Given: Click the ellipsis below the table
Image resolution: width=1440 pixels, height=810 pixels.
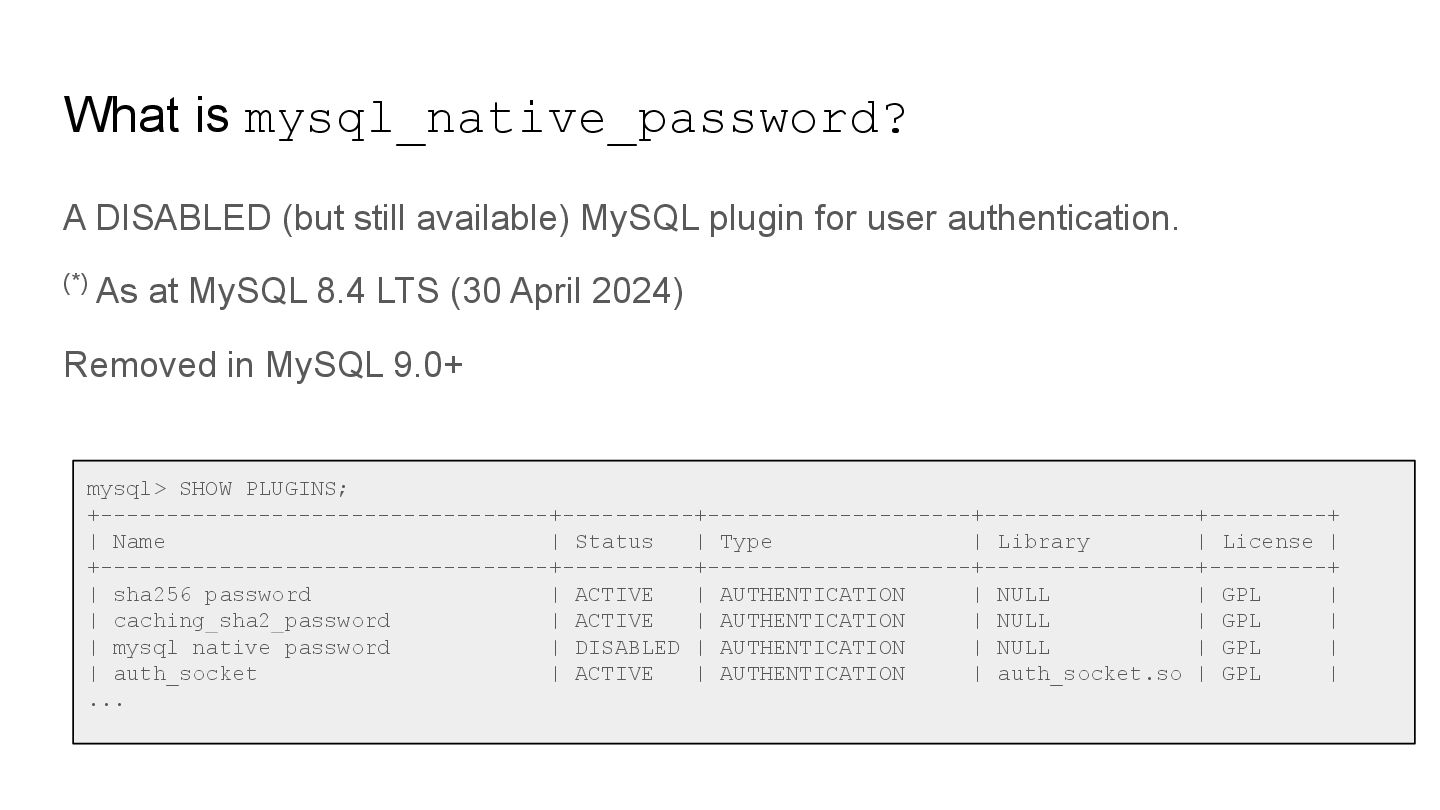Looking at the screenshot, I should [x=106, y=703].
